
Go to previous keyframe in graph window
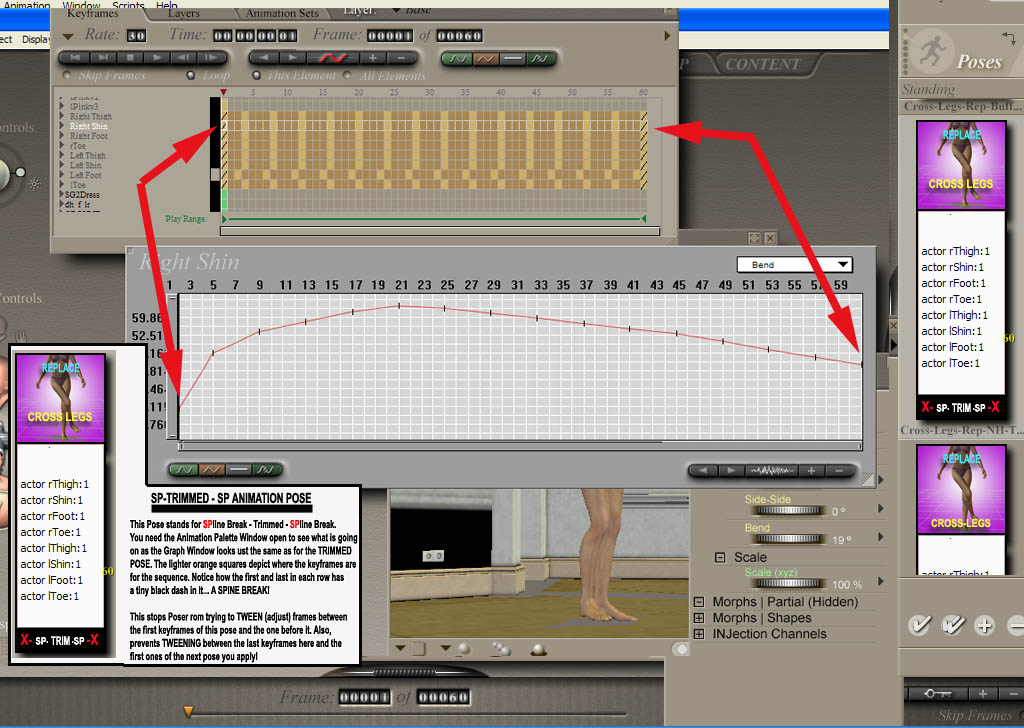703,471
